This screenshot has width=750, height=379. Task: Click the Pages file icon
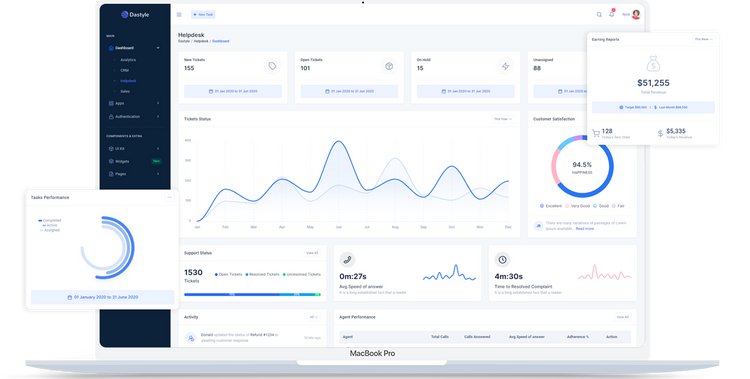111,174
